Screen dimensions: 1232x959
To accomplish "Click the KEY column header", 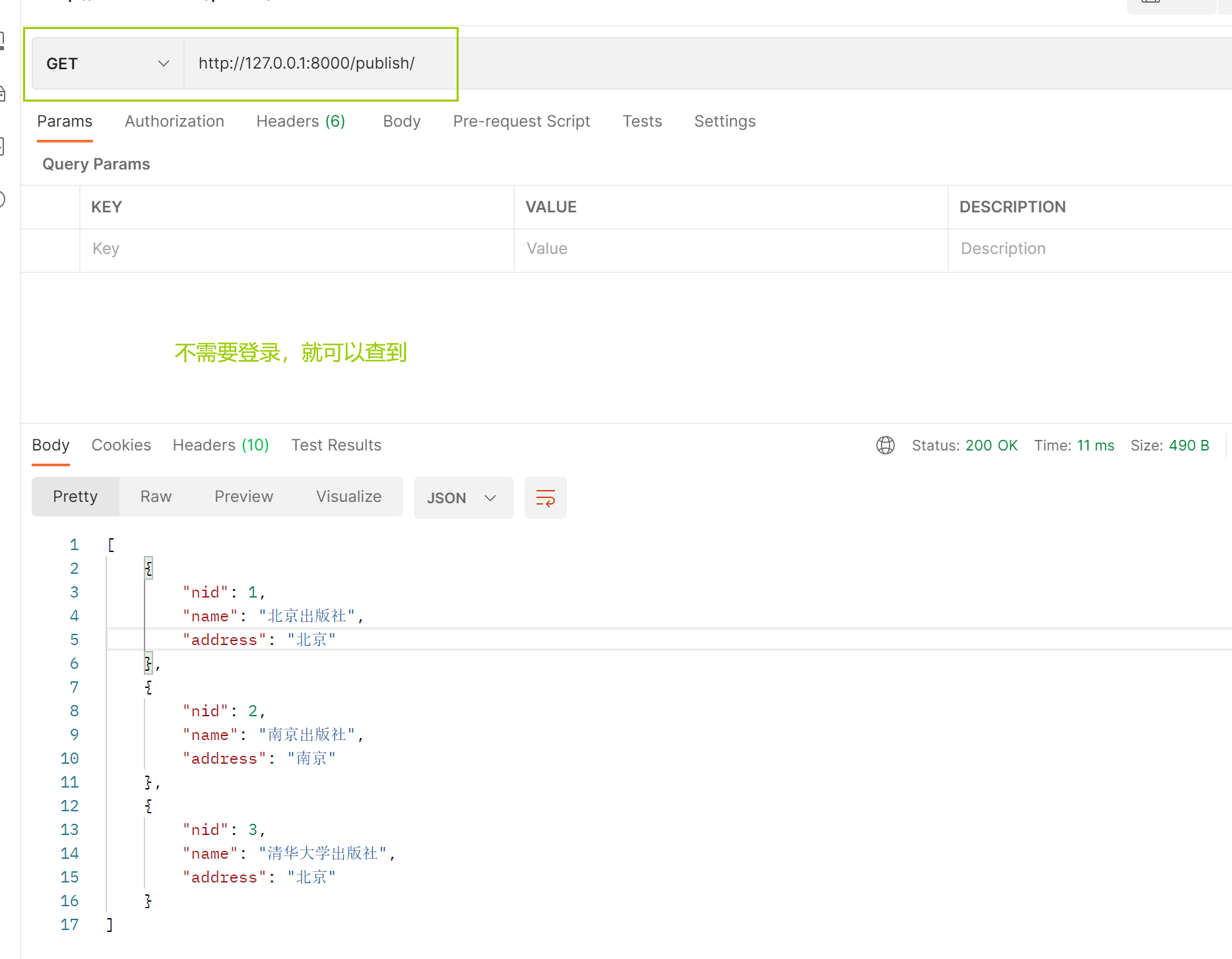I will click(106, 207).
